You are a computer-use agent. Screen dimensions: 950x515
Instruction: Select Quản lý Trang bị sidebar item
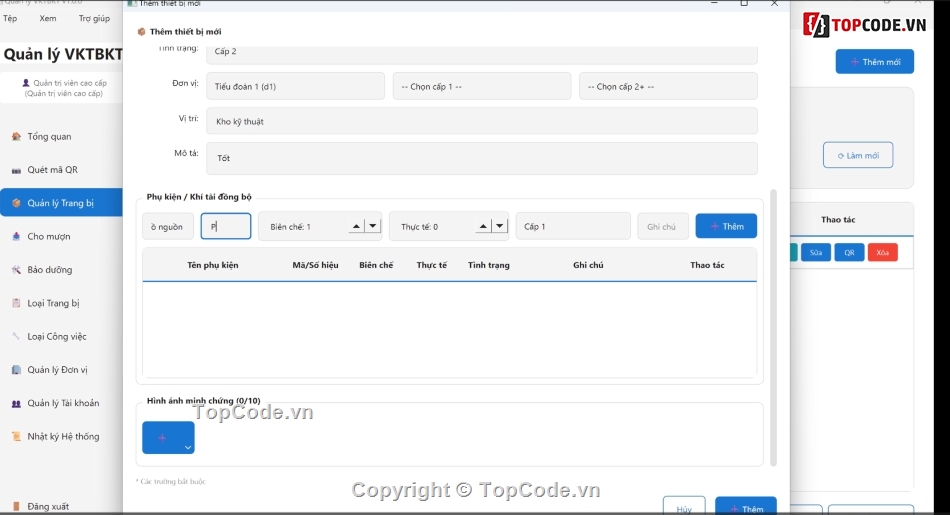coord(61,203)
